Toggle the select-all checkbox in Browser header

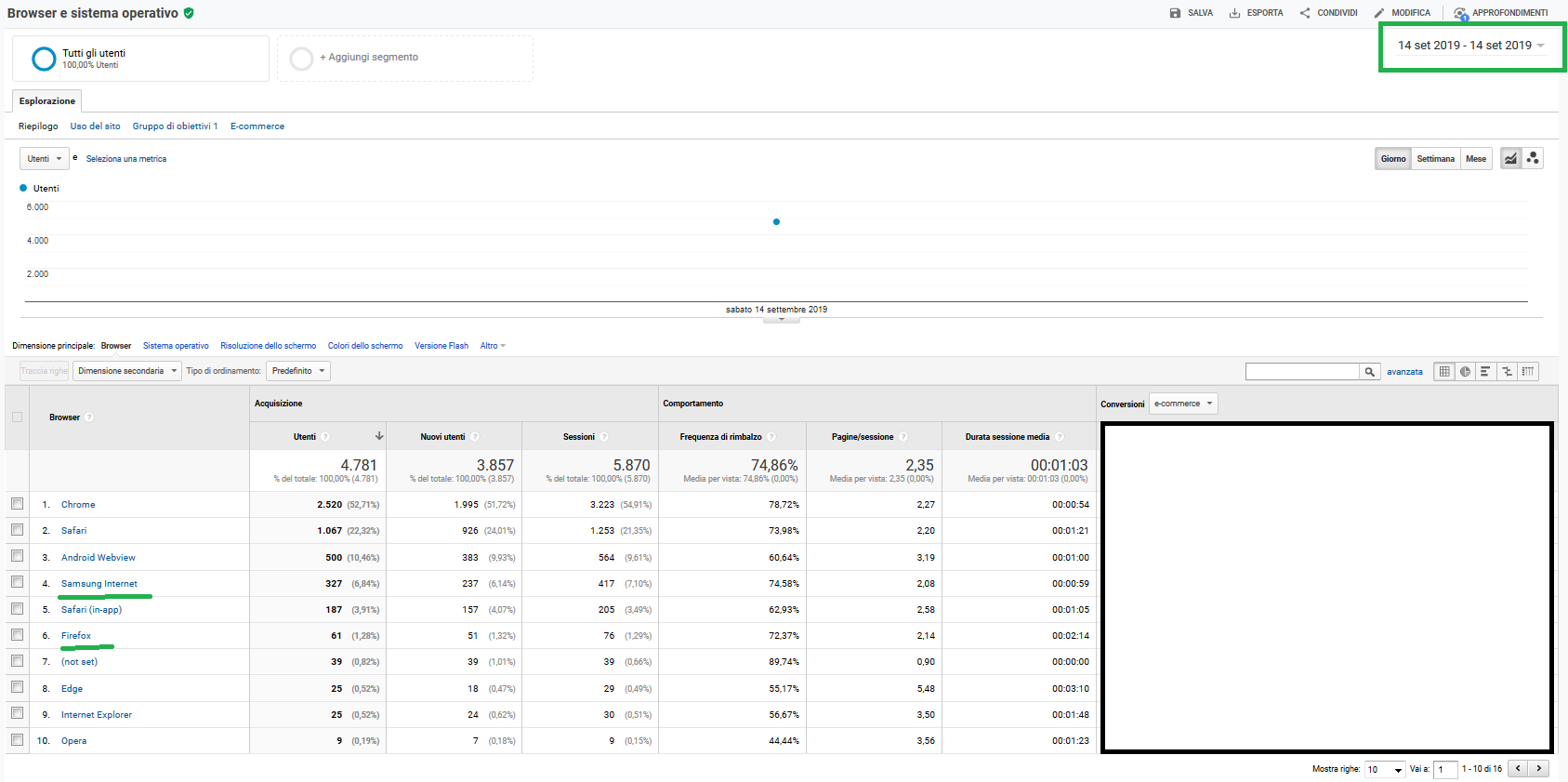coord(17,418)
